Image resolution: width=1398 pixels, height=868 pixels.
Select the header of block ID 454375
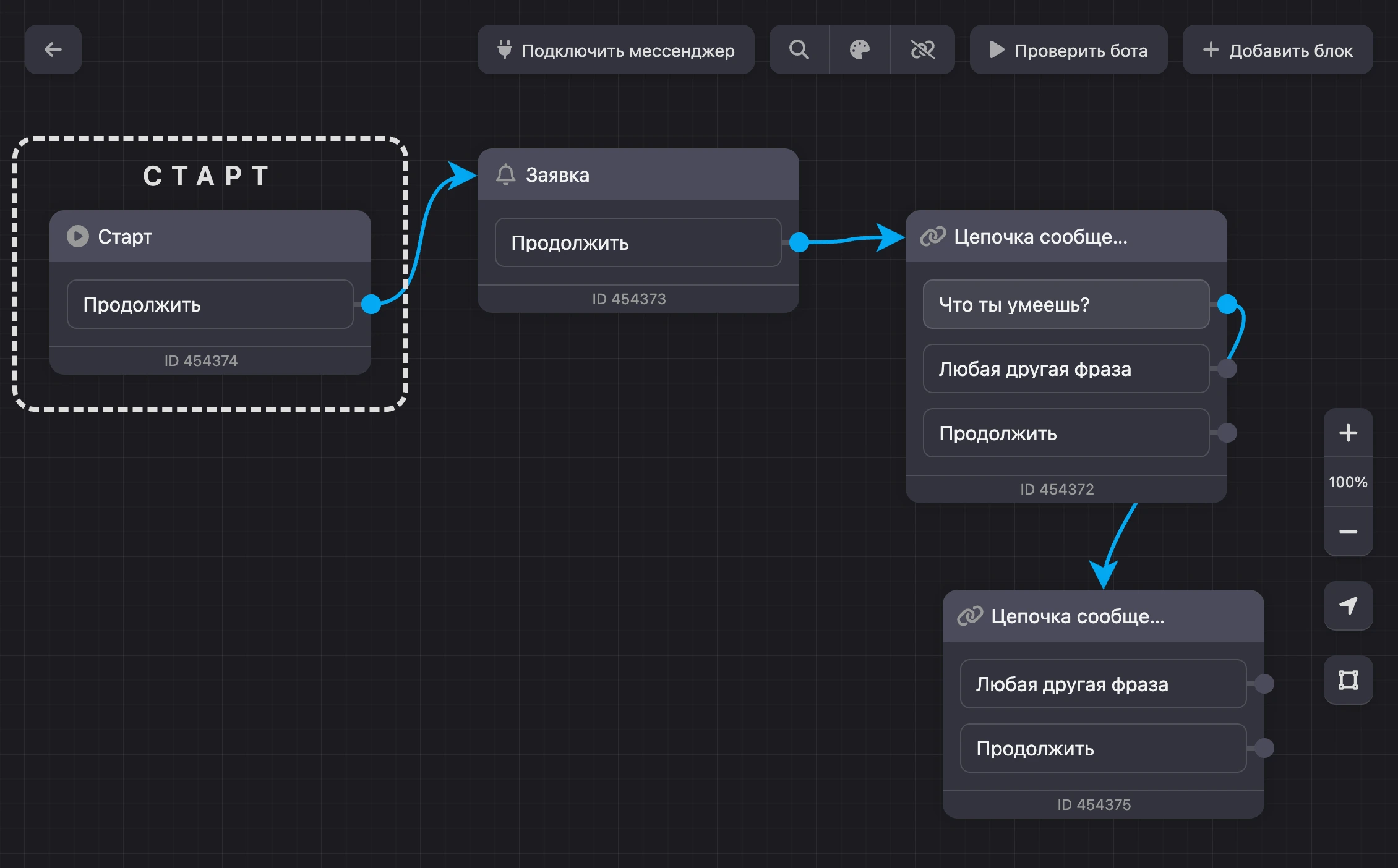click(1104, 616)
